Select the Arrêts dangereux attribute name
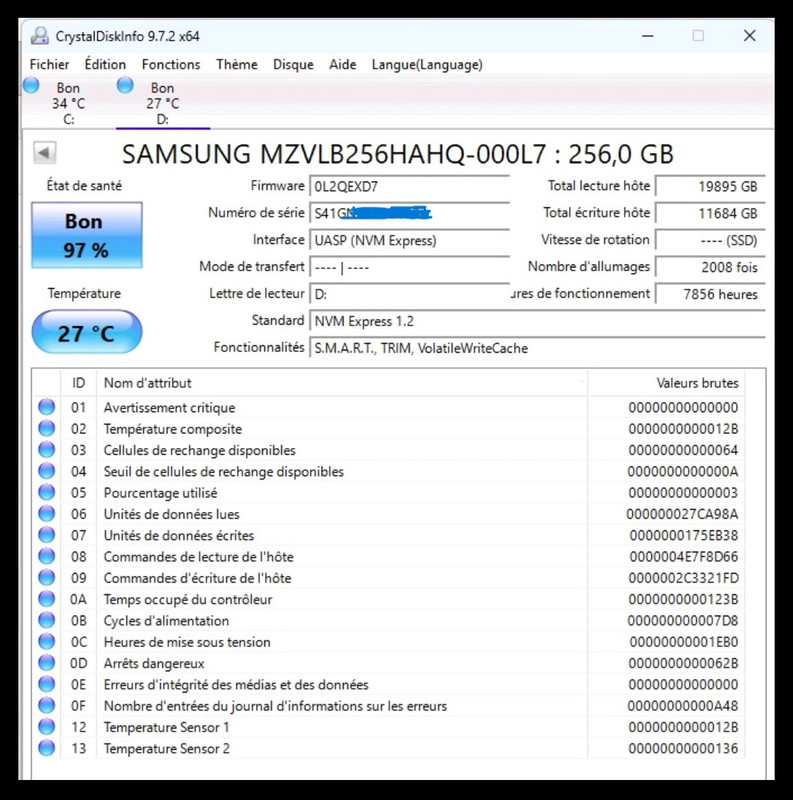Screen dimensions: 793x800 click(x=154, y=663)
